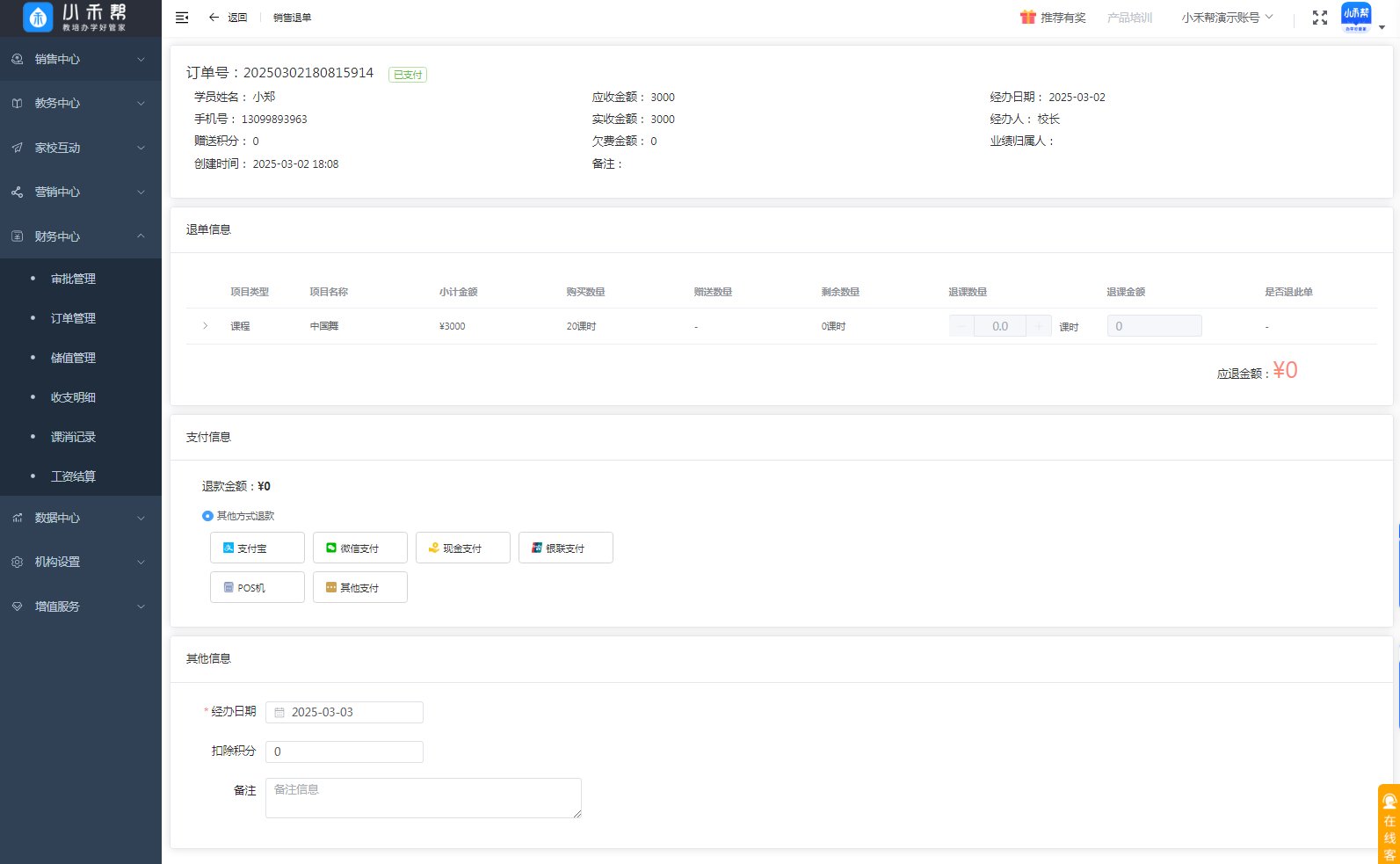Expand the 机构设置 menu chevron
This screenshot has width=1400, height=864.
click(141, 562)
